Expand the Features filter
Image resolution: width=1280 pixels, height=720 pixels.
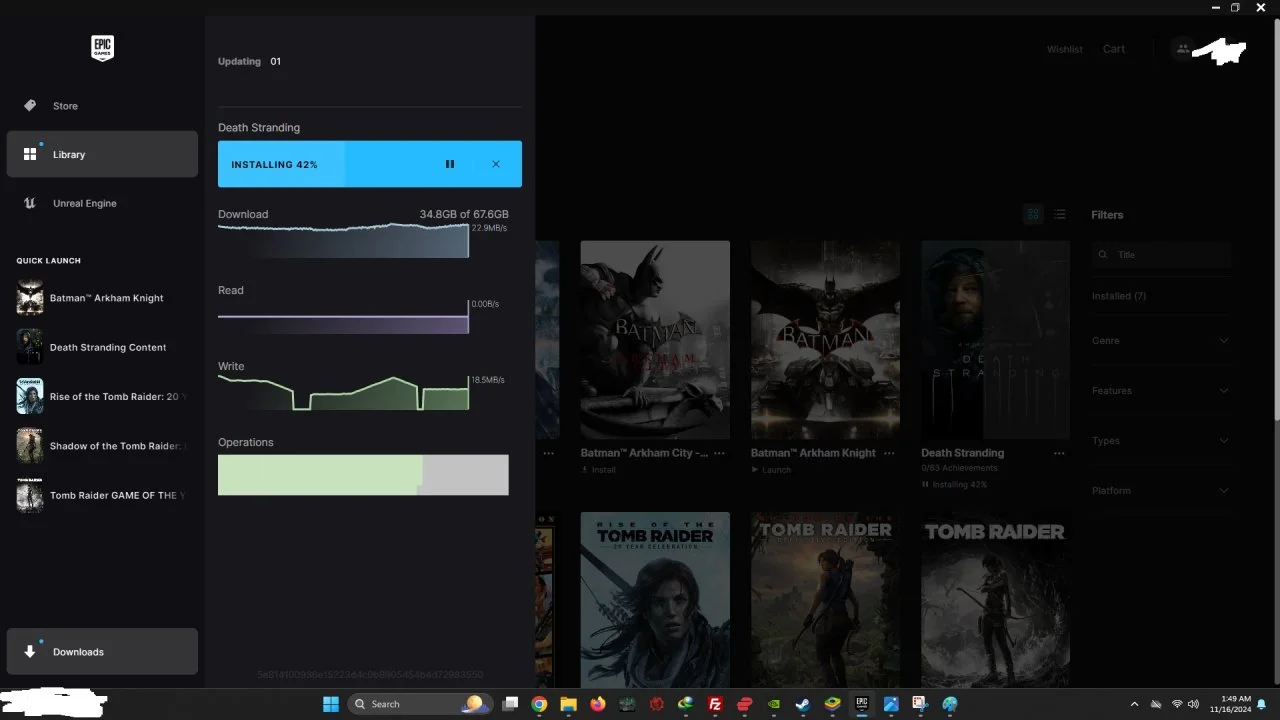[x=1161, y=391]
